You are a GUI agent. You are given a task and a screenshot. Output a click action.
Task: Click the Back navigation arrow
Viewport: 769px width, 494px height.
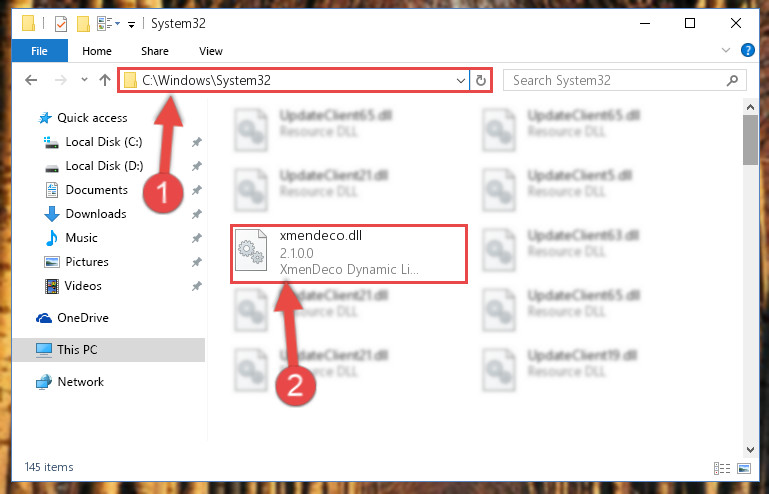point(31,80)
